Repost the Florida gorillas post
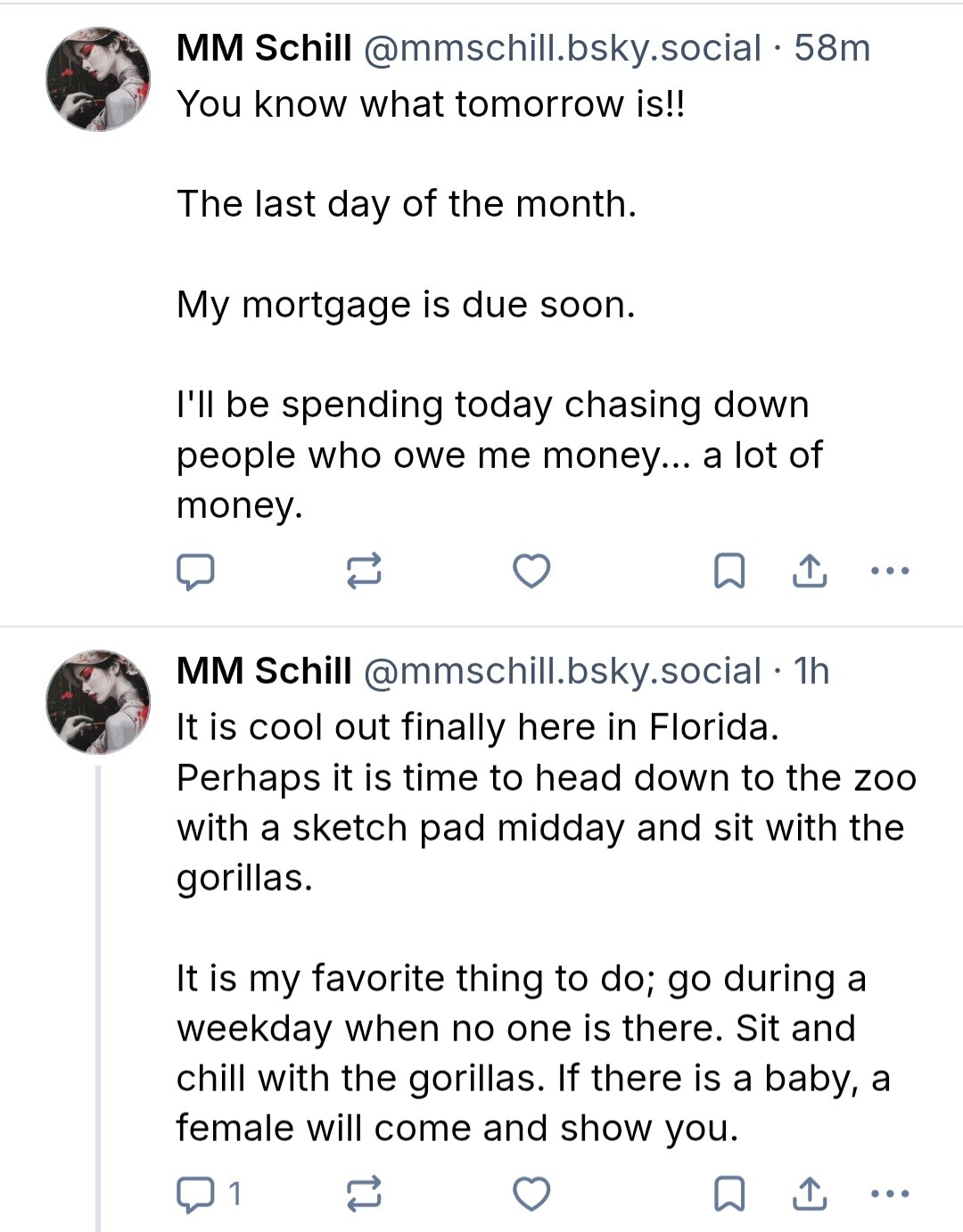The image size is (963, 1232). (364, 1194)
